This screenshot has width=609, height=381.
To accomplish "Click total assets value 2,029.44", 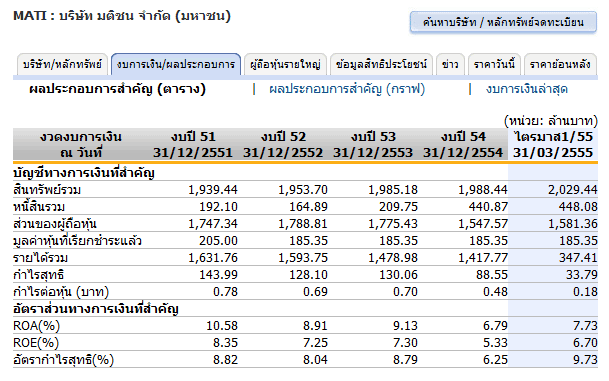I will click(x=572, y=190).
